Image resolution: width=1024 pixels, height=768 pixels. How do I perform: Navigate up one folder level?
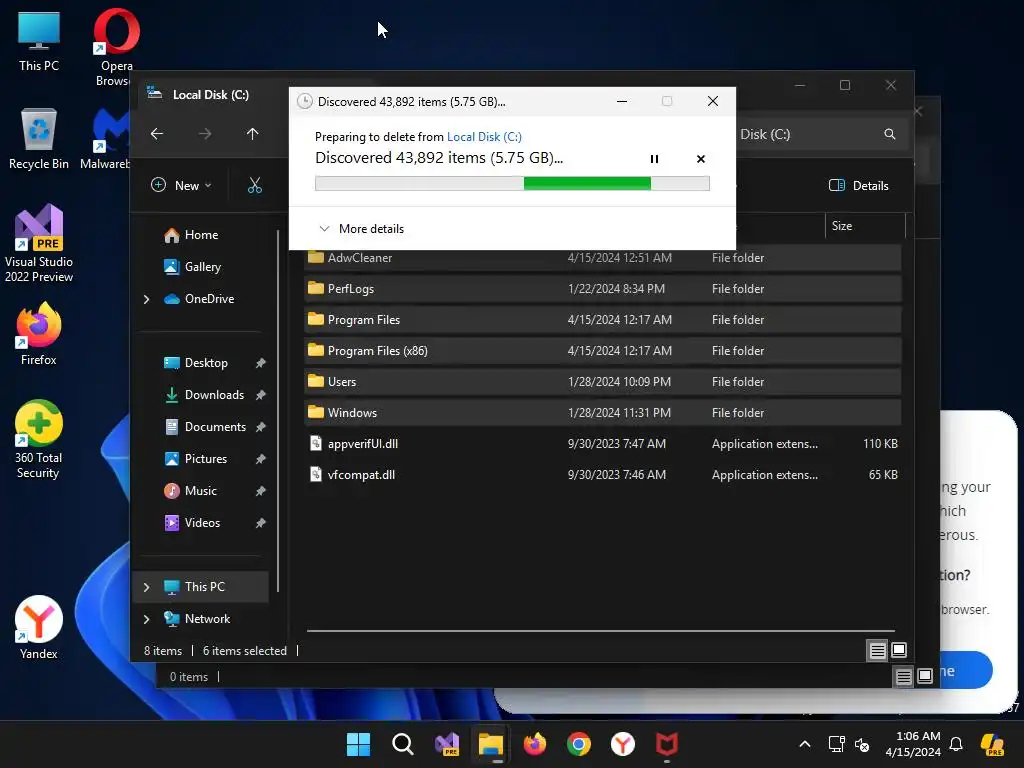253,134
